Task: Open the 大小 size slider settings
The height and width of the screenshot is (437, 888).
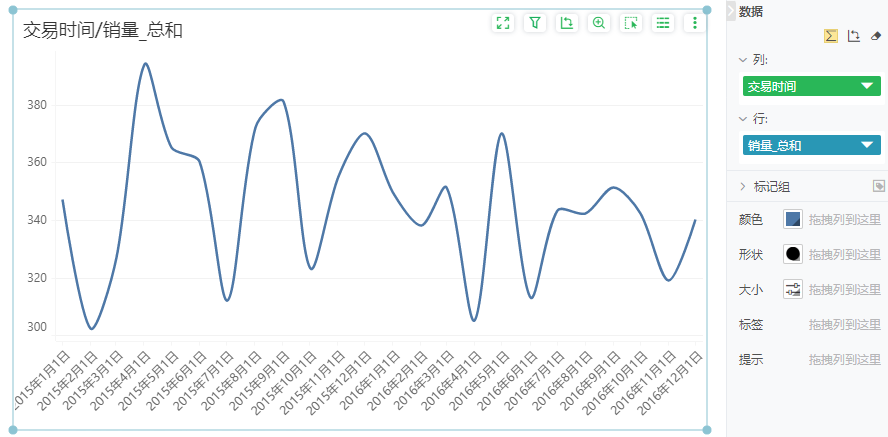Action: click(x=793, y=289)
